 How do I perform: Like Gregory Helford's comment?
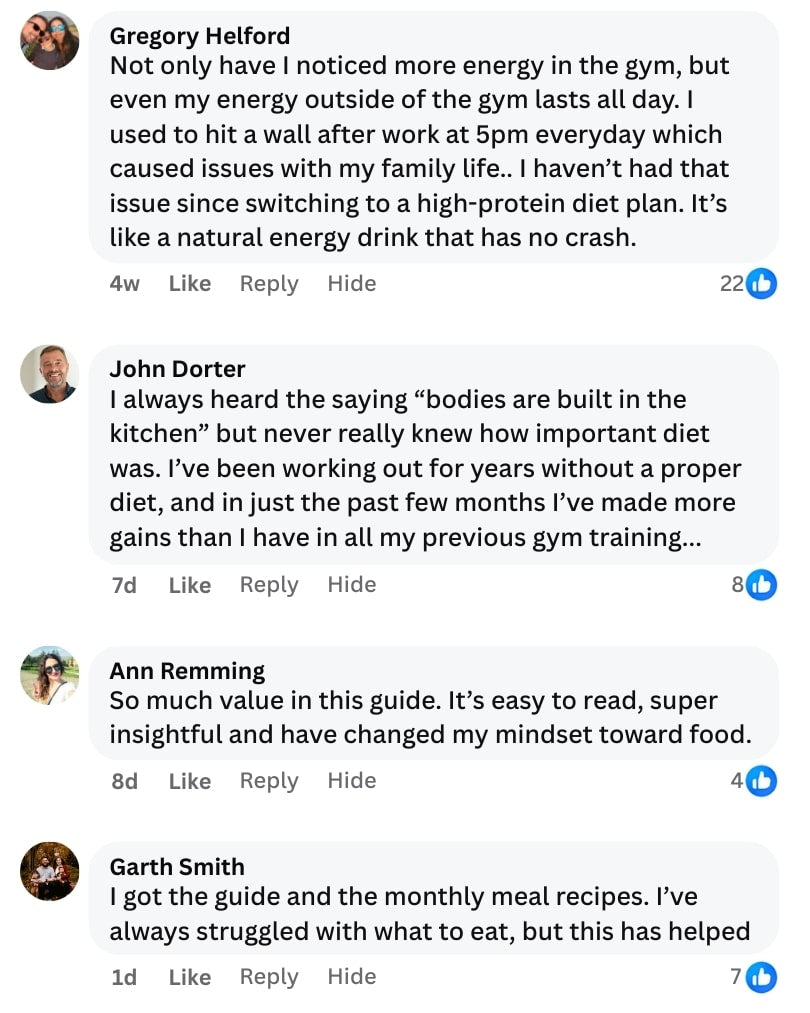point(189,284)
